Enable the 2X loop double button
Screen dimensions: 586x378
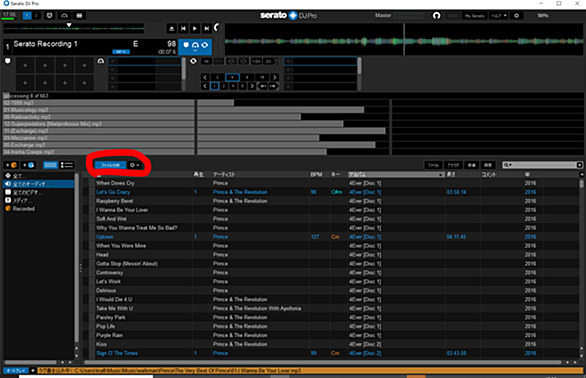point(268,61)
